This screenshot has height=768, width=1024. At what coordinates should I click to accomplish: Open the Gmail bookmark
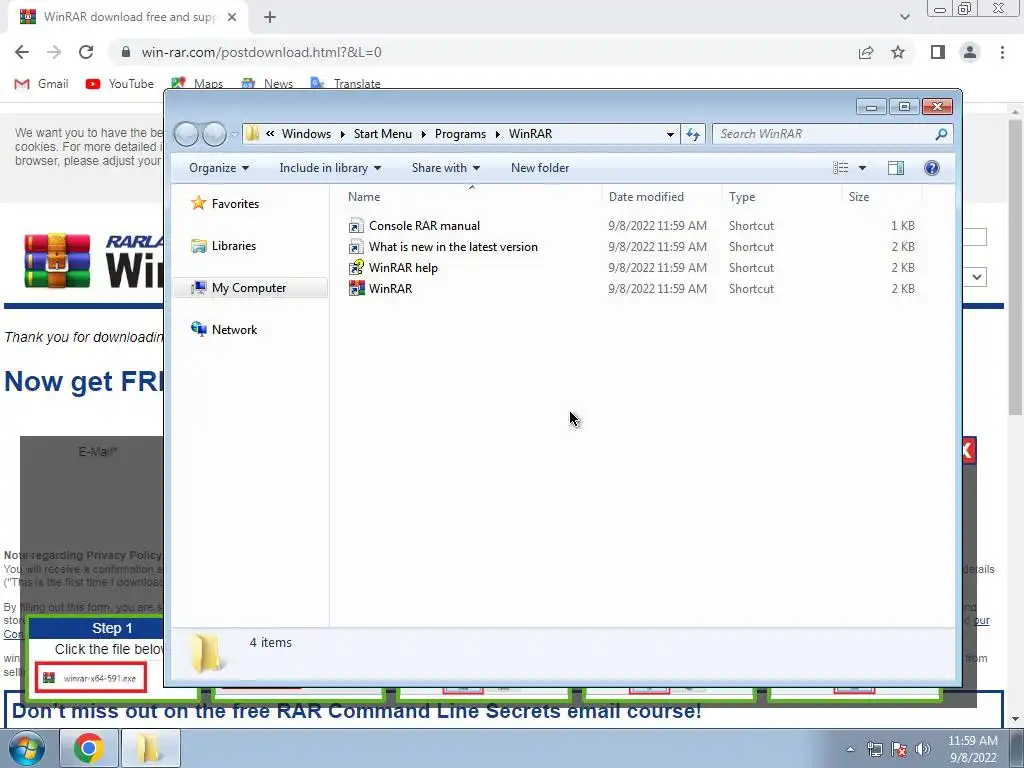point(42,84)
